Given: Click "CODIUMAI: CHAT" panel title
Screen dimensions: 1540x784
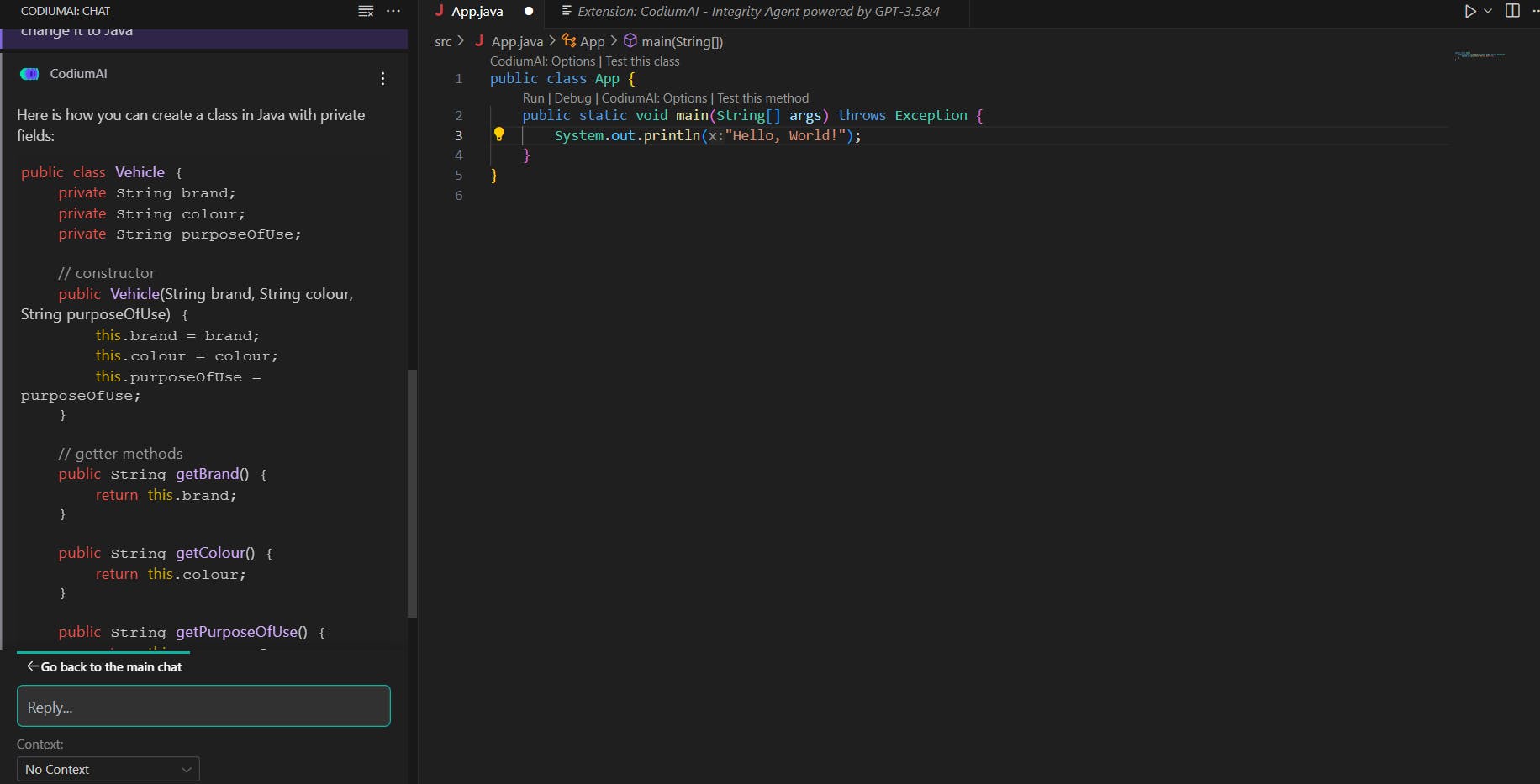Looking at the screenshot, I should click(66, 11).
